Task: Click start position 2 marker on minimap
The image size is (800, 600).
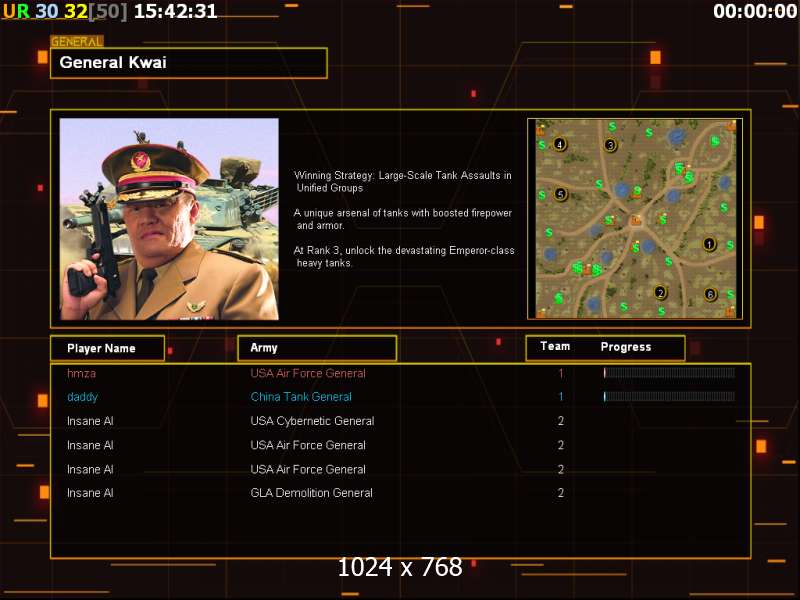Action: 661,293
